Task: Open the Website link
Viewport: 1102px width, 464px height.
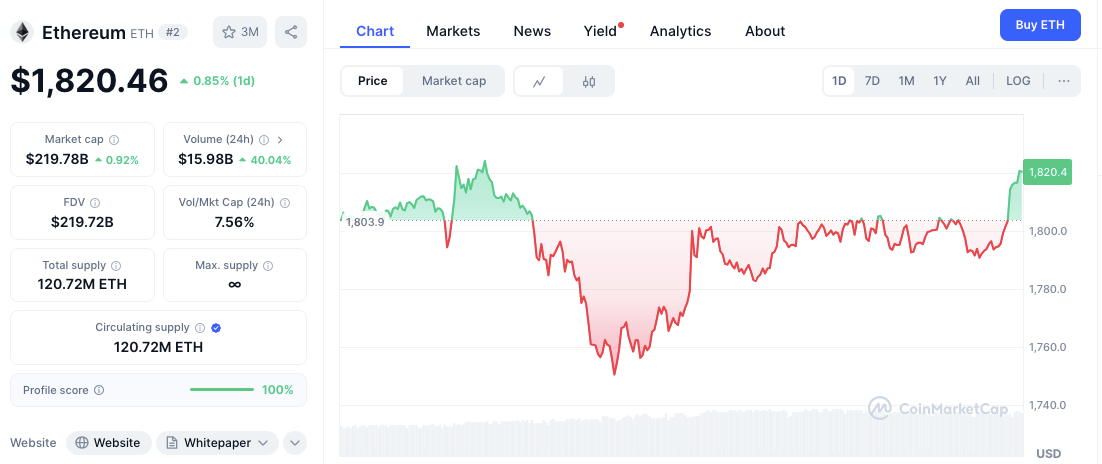Action: [108, 442]
